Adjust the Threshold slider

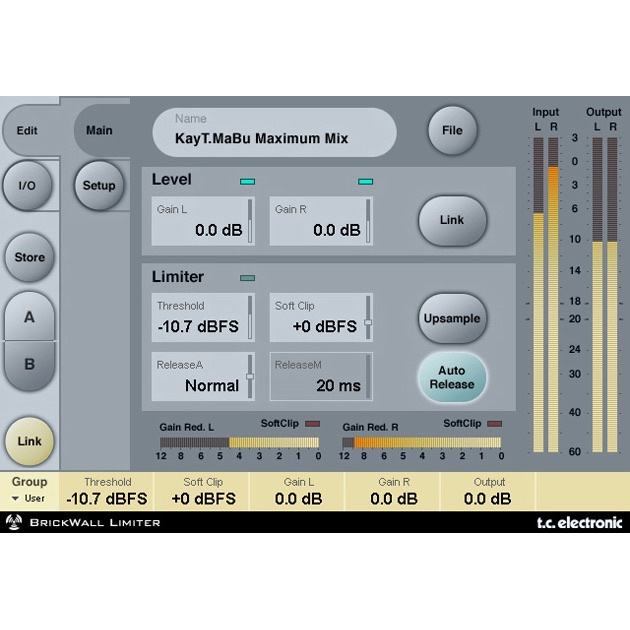[250, 317]
